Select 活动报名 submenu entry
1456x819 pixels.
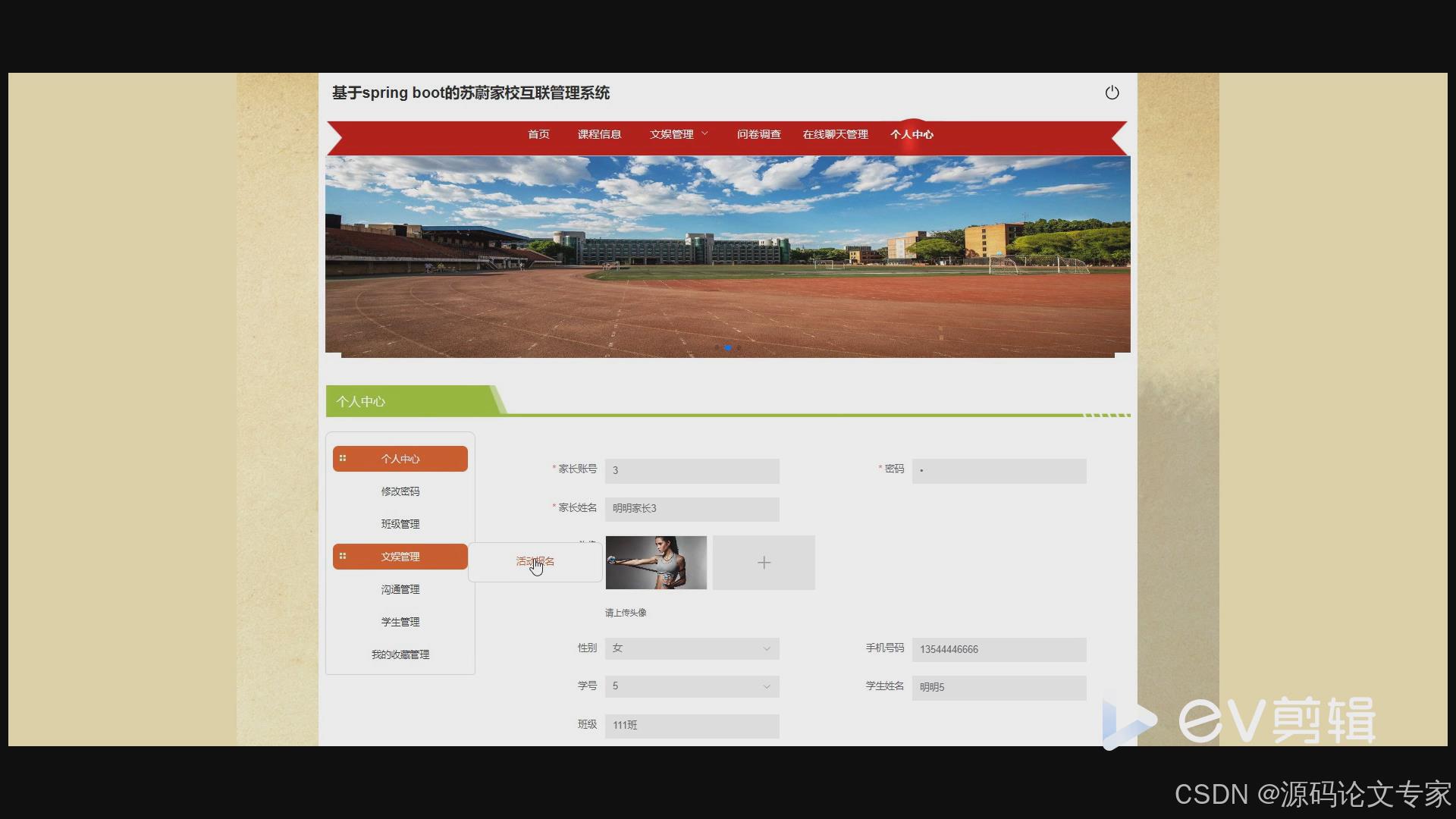click(x=535, y=561)
